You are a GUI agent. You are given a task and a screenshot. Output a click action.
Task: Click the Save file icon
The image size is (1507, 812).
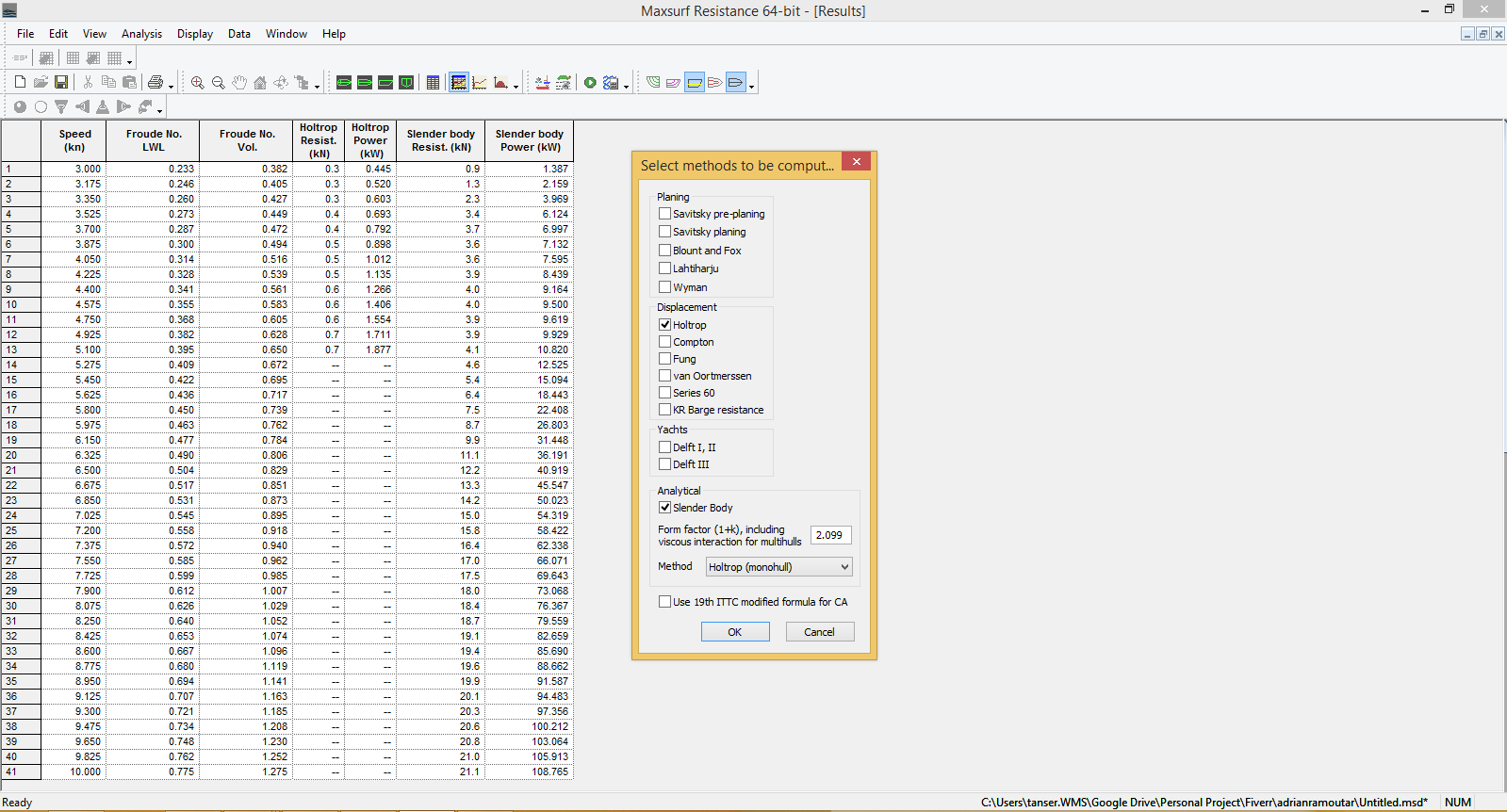(x=61, y=83)
